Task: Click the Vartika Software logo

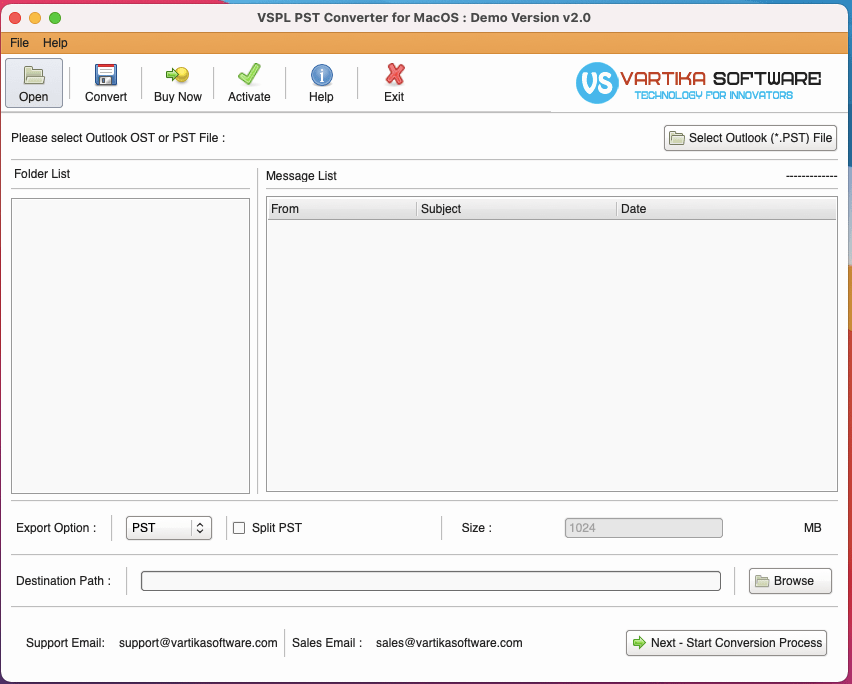Action: tap(698, 83)
